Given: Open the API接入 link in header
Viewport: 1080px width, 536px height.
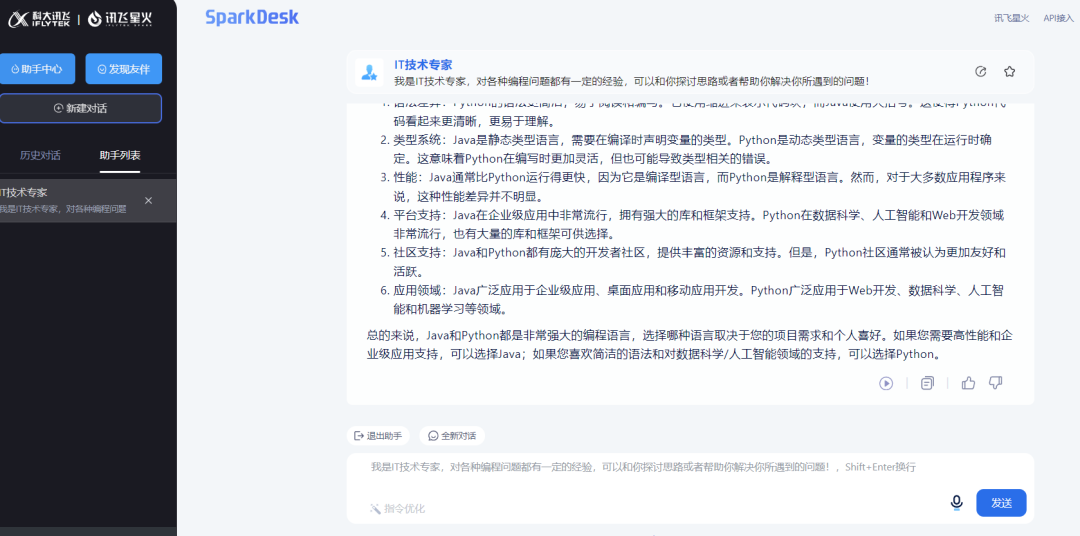Looking at the screenshot, I should pos(1057,18).
